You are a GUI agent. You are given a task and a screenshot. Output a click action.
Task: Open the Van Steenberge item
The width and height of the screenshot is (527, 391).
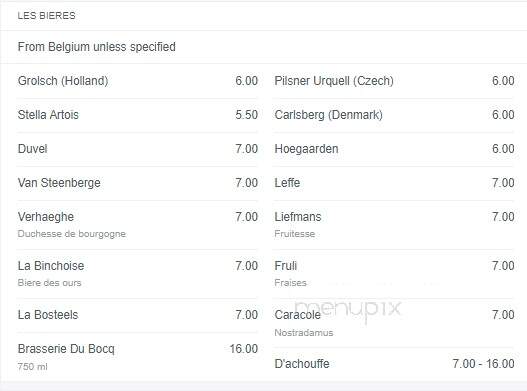59,183
